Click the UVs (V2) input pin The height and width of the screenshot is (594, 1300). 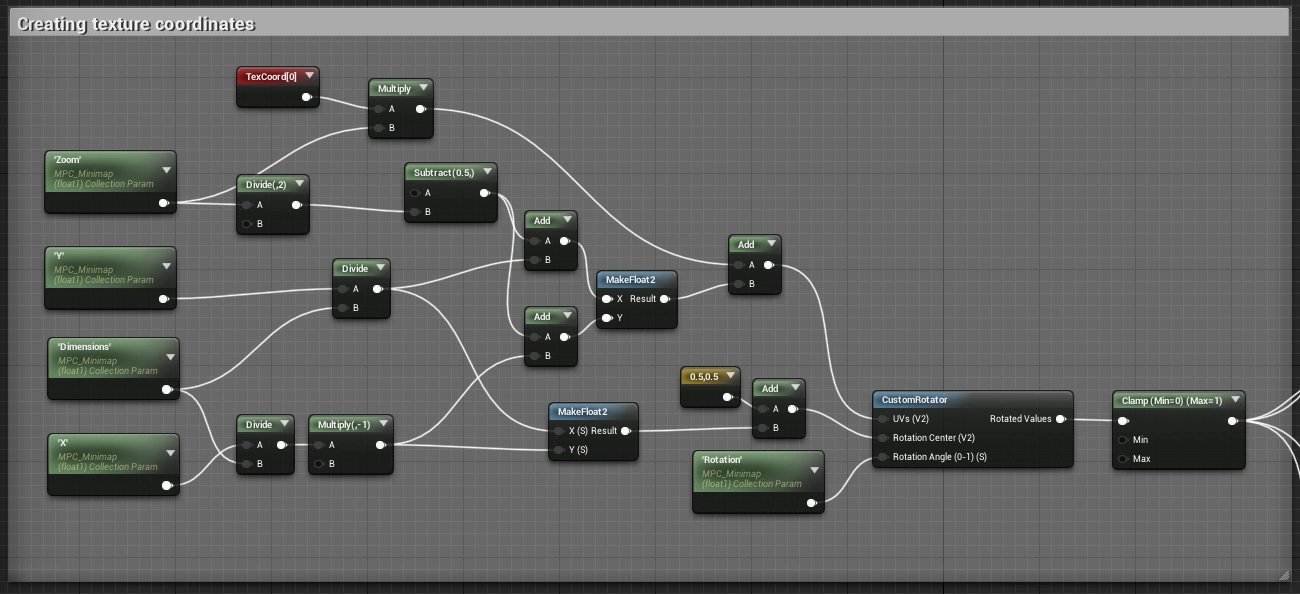coord(882,419)
